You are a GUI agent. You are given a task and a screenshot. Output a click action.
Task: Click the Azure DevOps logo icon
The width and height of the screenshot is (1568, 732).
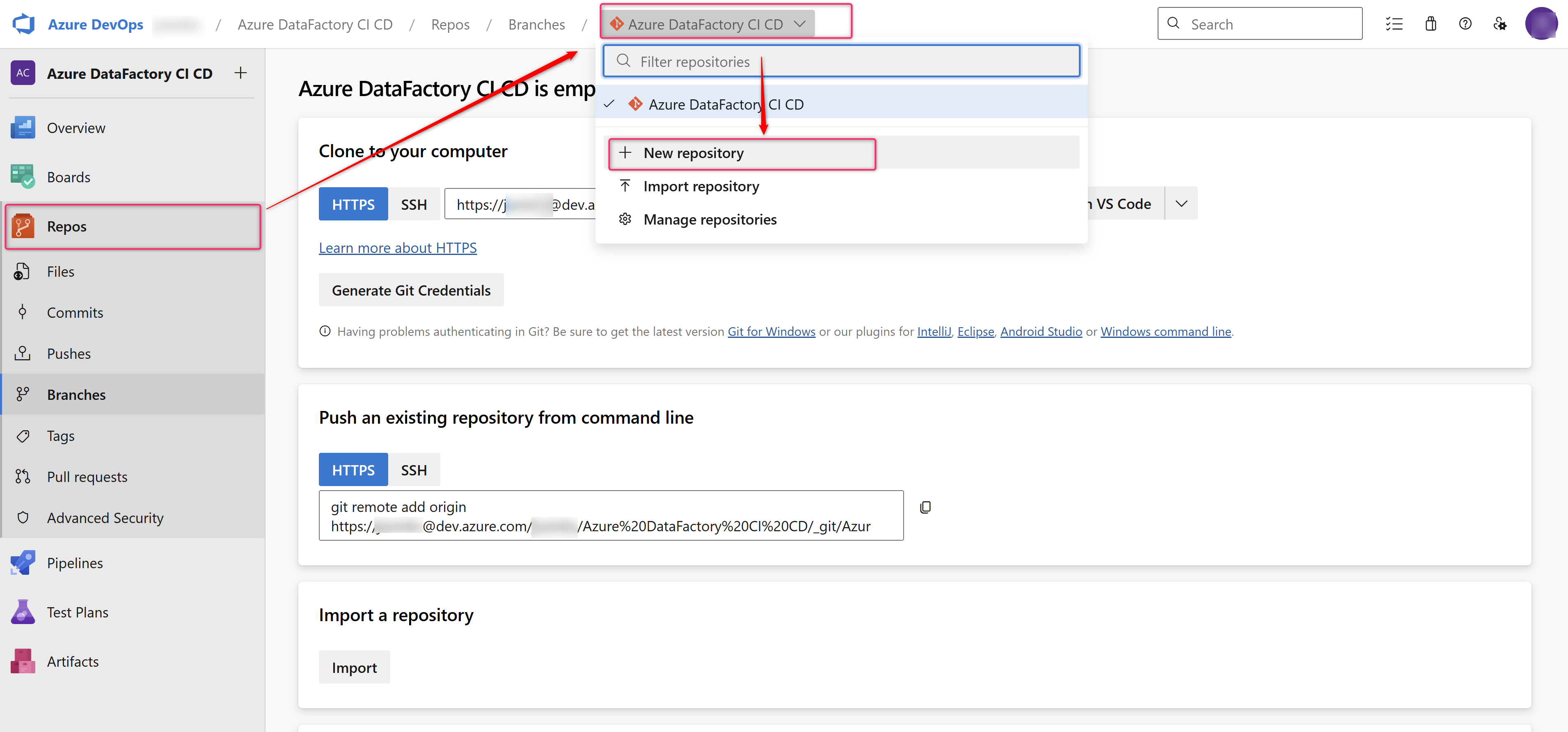(x=23, y=24)
